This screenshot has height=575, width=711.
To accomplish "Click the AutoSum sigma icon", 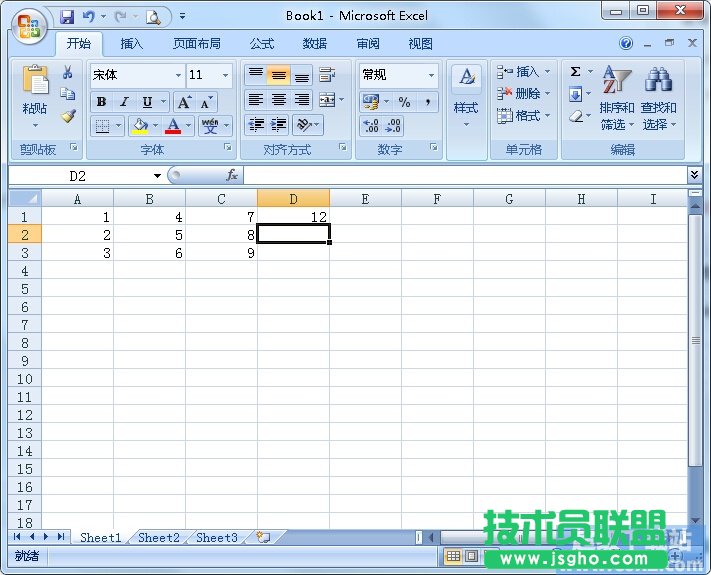I will (575, 72).
